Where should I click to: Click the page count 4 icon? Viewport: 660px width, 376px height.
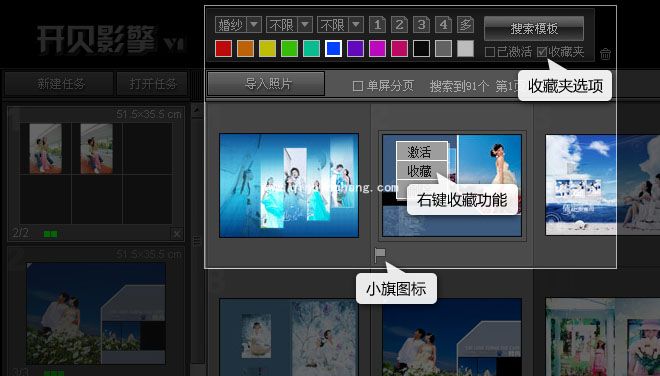(443, 25)
